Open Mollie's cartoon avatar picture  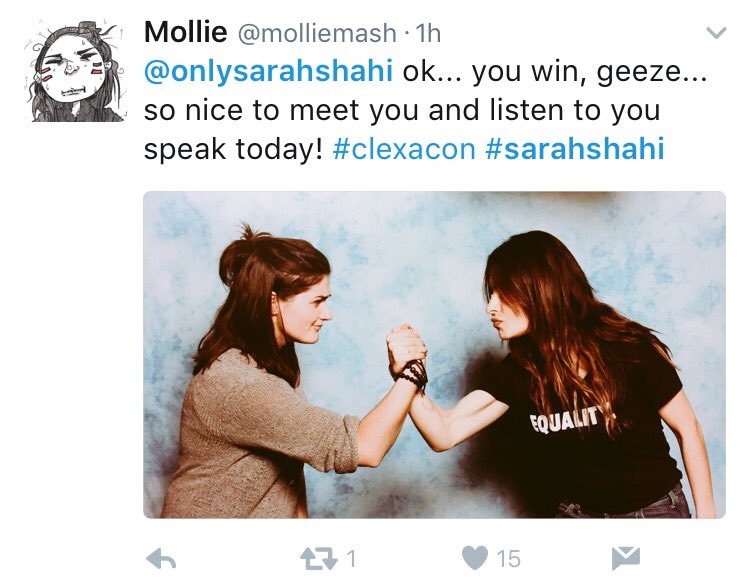pos(75,71)
